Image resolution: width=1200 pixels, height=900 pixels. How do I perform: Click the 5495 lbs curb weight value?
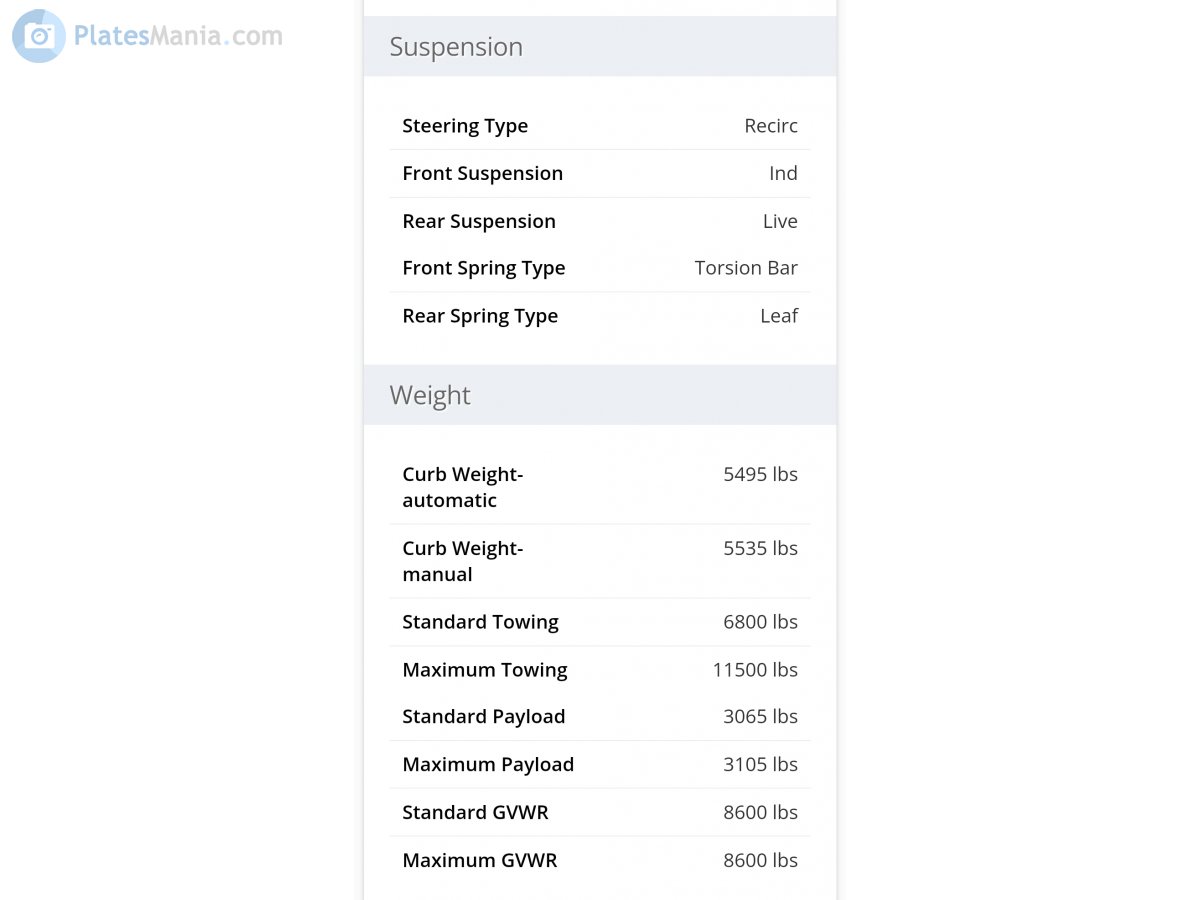coord(760,474)
